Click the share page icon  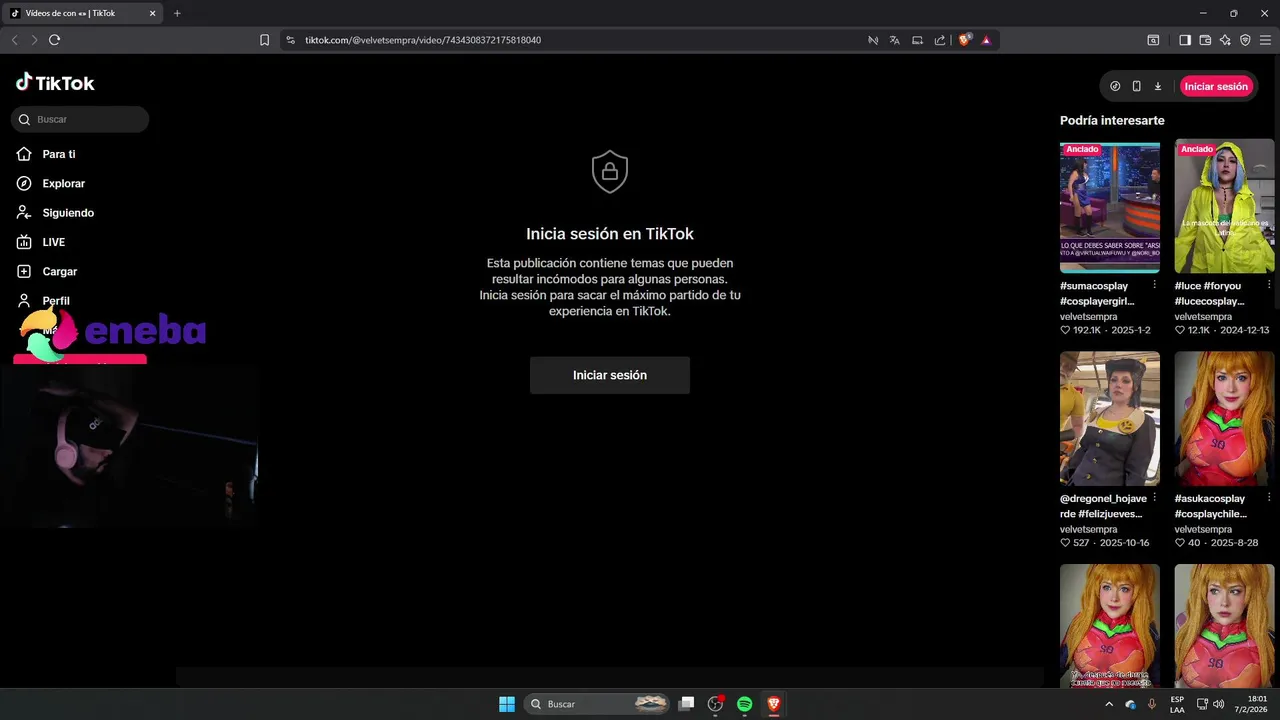tap(940, 40)
